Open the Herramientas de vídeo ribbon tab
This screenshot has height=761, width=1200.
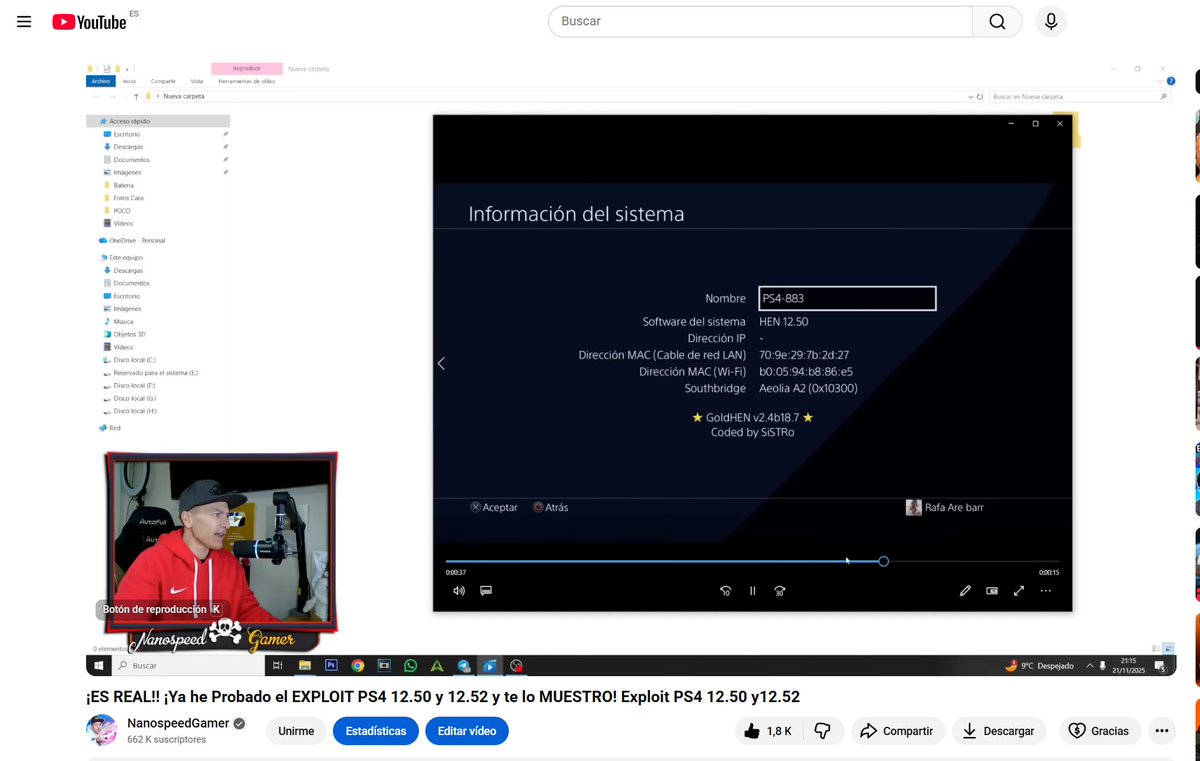tap(247, 81)
